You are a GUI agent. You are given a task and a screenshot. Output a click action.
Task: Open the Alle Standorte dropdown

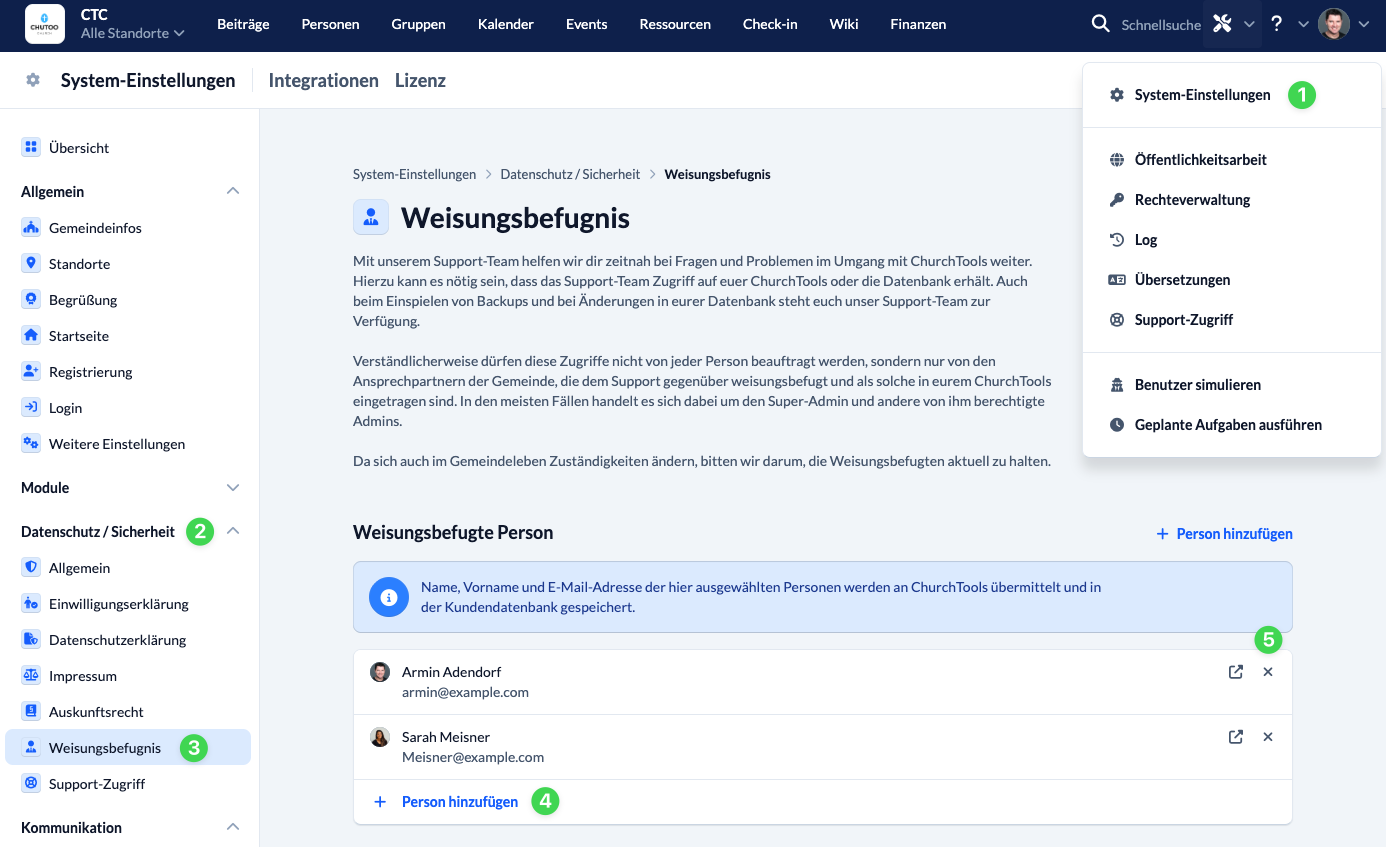coord(132,32)
